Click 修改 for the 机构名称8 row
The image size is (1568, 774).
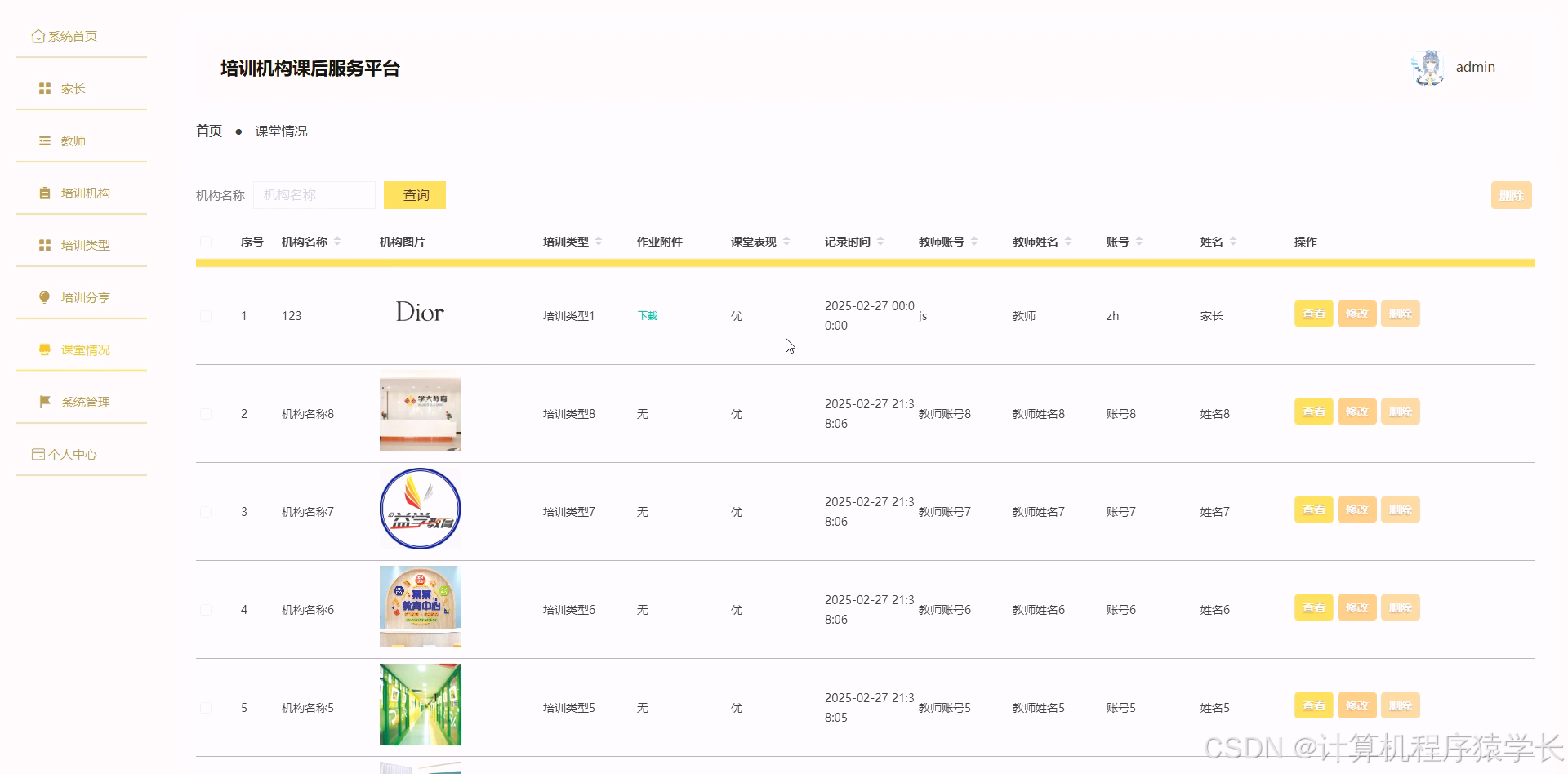(x=1357, y=411)
